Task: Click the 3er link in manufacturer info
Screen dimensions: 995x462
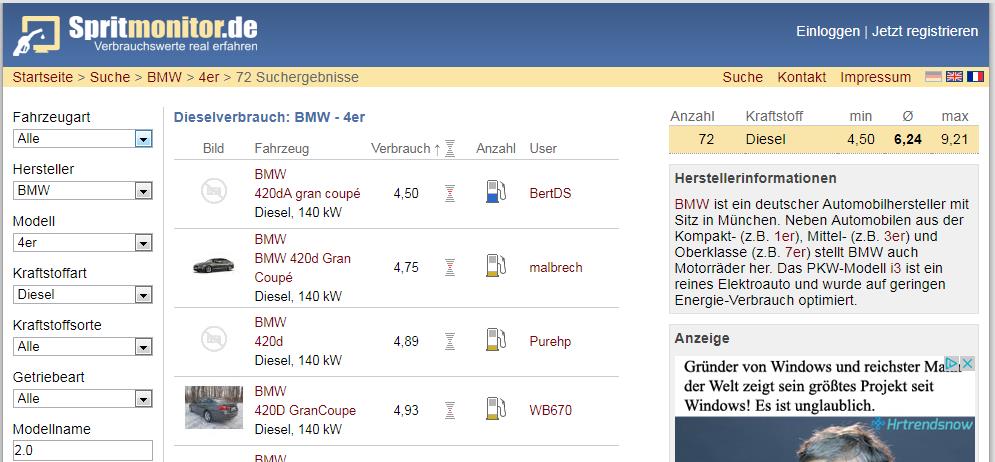Action: pyautogui.click(x=893, y=237)
